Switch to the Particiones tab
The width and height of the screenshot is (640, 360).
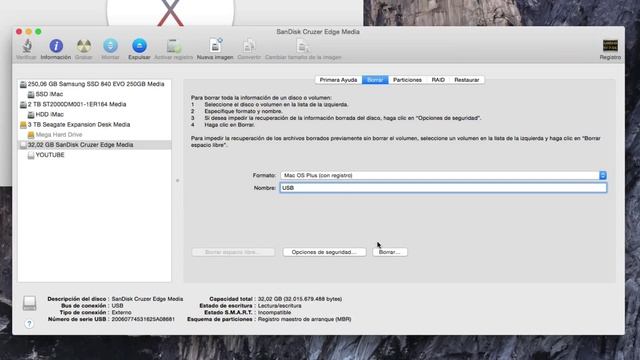[x=407, y=80]
